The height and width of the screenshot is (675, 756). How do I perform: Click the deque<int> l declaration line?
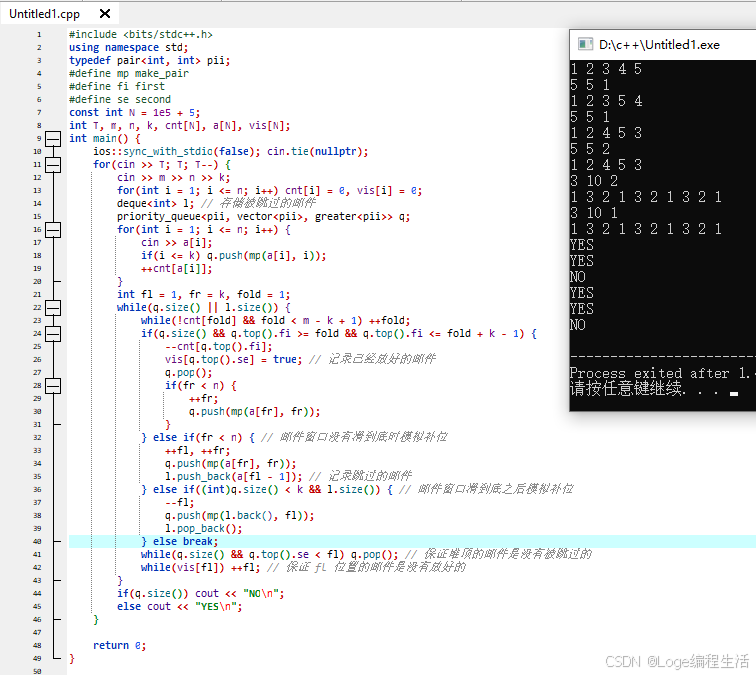[216, 203]
